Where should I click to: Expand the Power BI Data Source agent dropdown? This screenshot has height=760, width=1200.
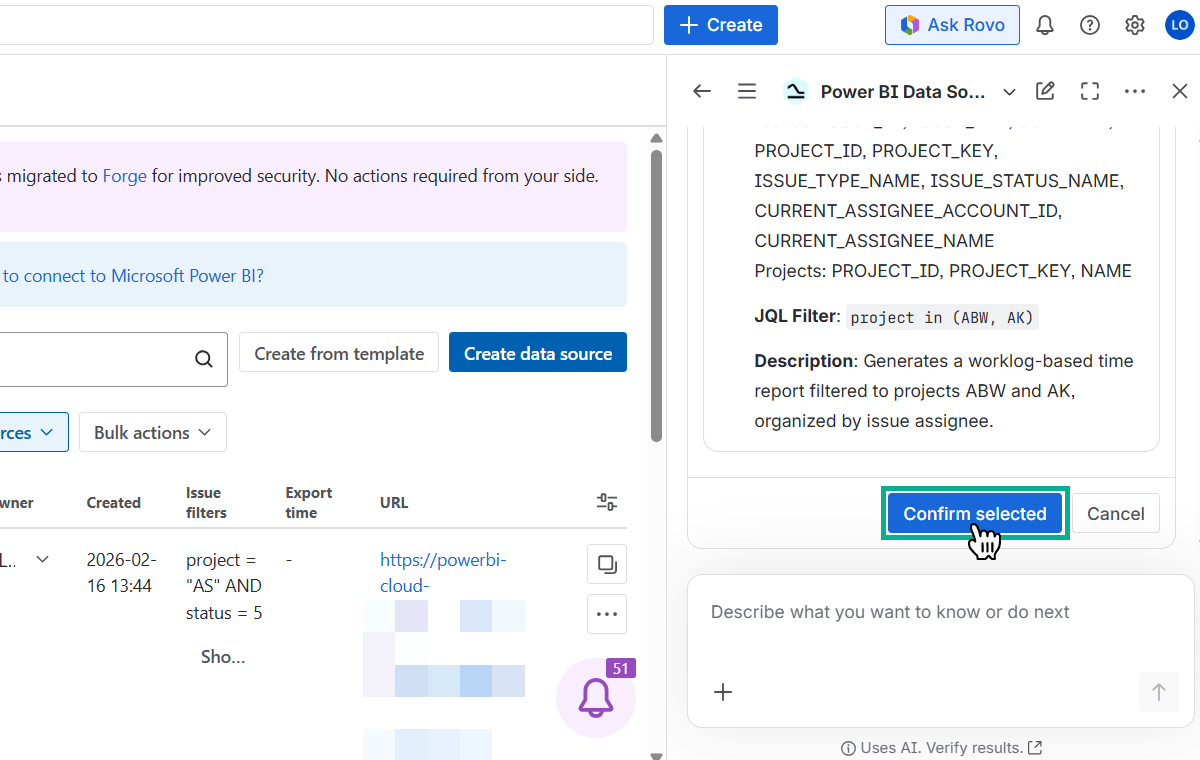[1009, 91]
